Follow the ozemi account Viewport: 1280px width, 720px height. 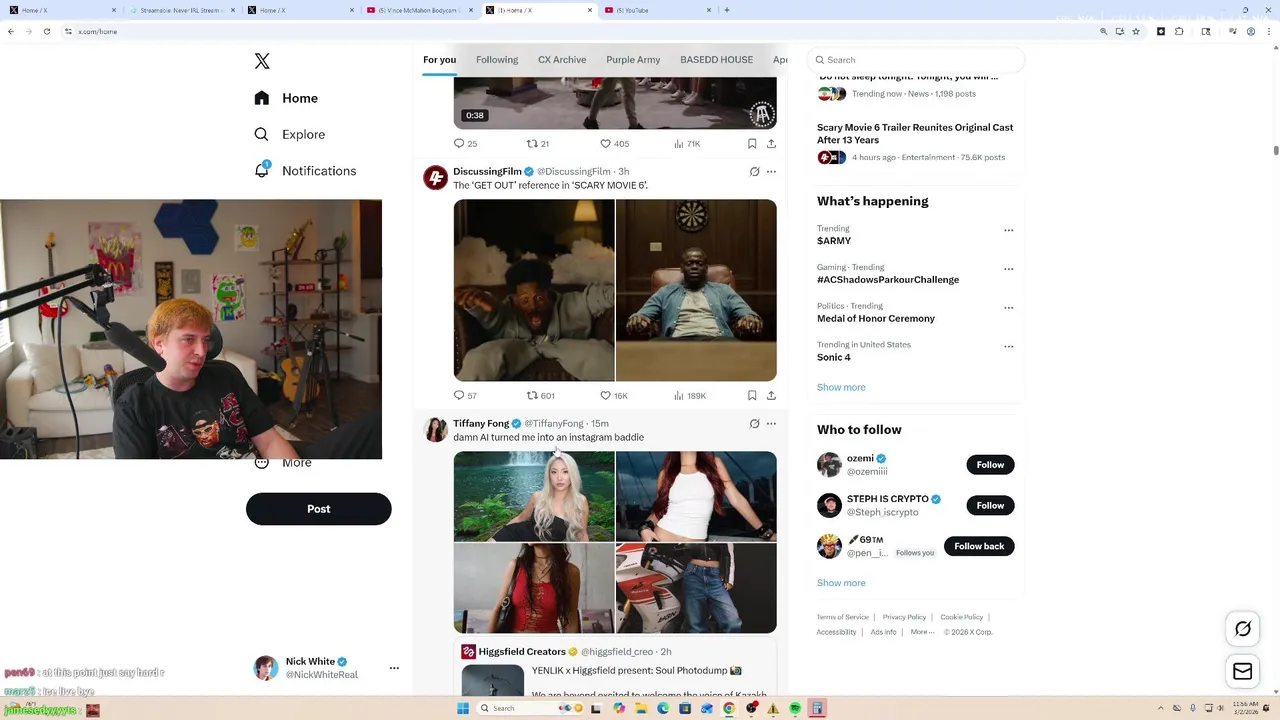click(x=990, y=465)
